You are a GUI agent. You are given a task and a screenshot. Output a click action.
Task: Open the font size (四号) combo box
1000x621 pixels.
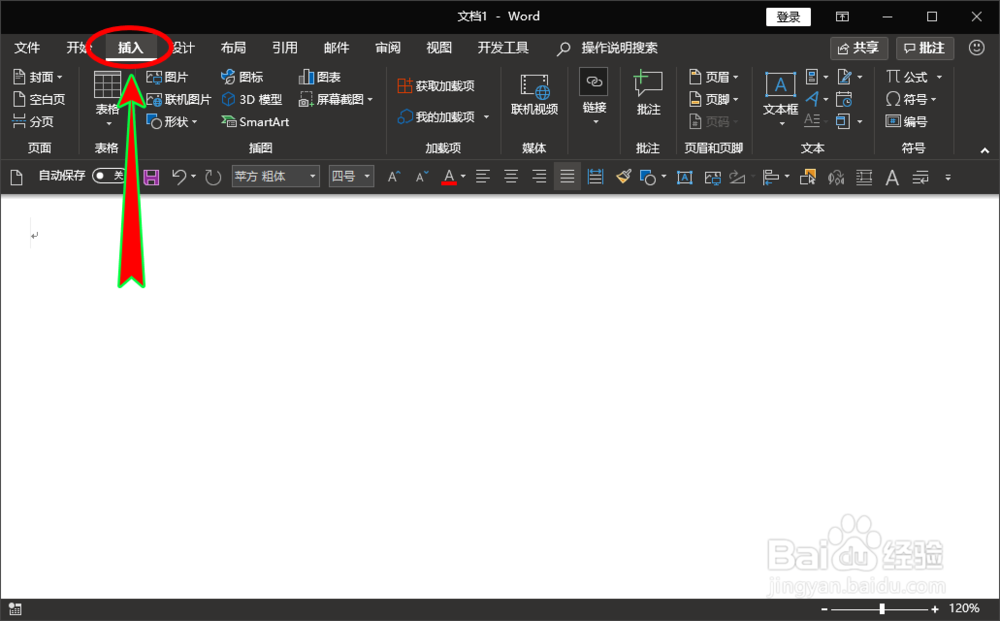pyautogui.click(x=351, y=176)
